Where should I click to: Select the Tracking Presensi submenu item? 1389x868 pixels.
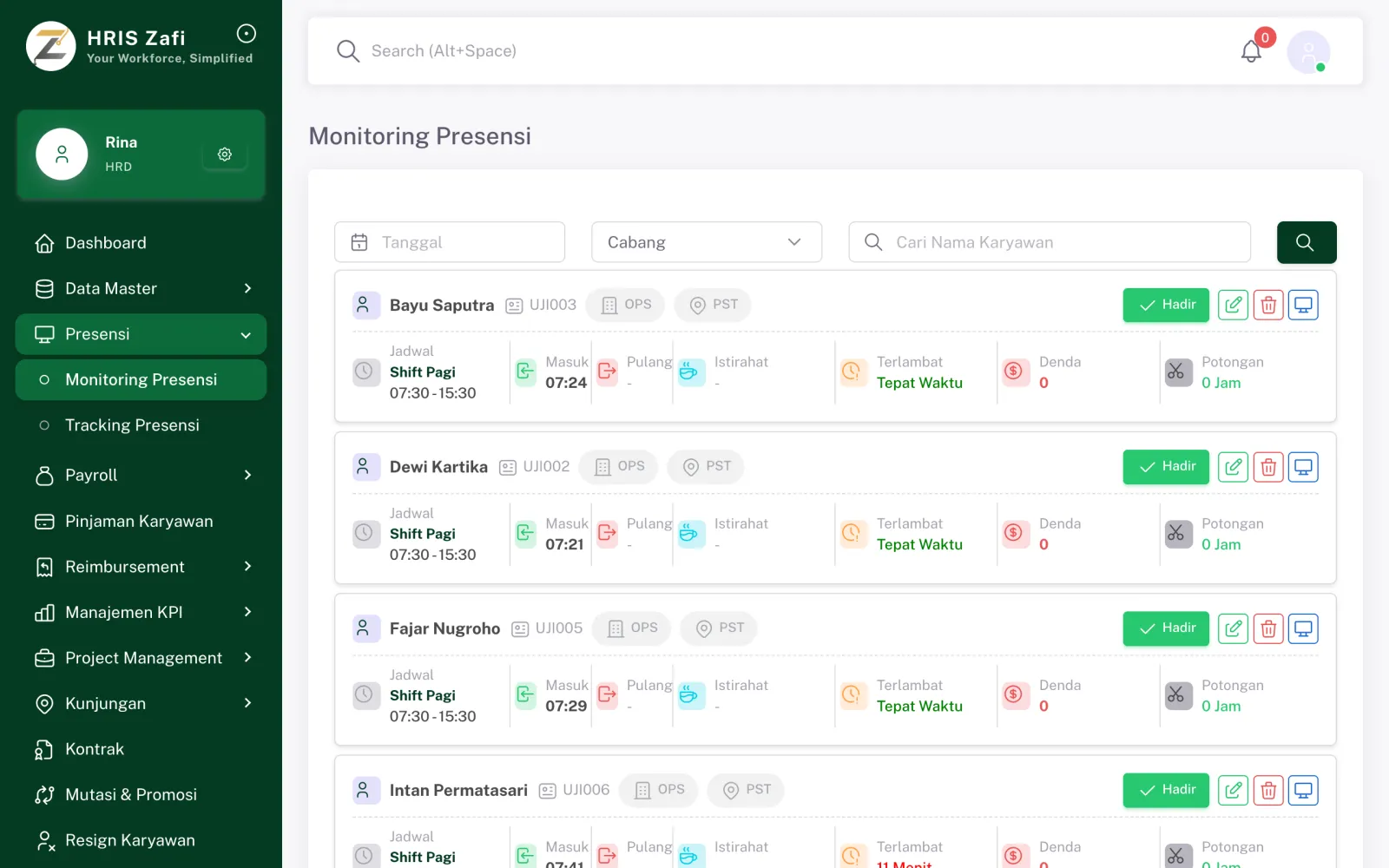click(x=141, y=425)
